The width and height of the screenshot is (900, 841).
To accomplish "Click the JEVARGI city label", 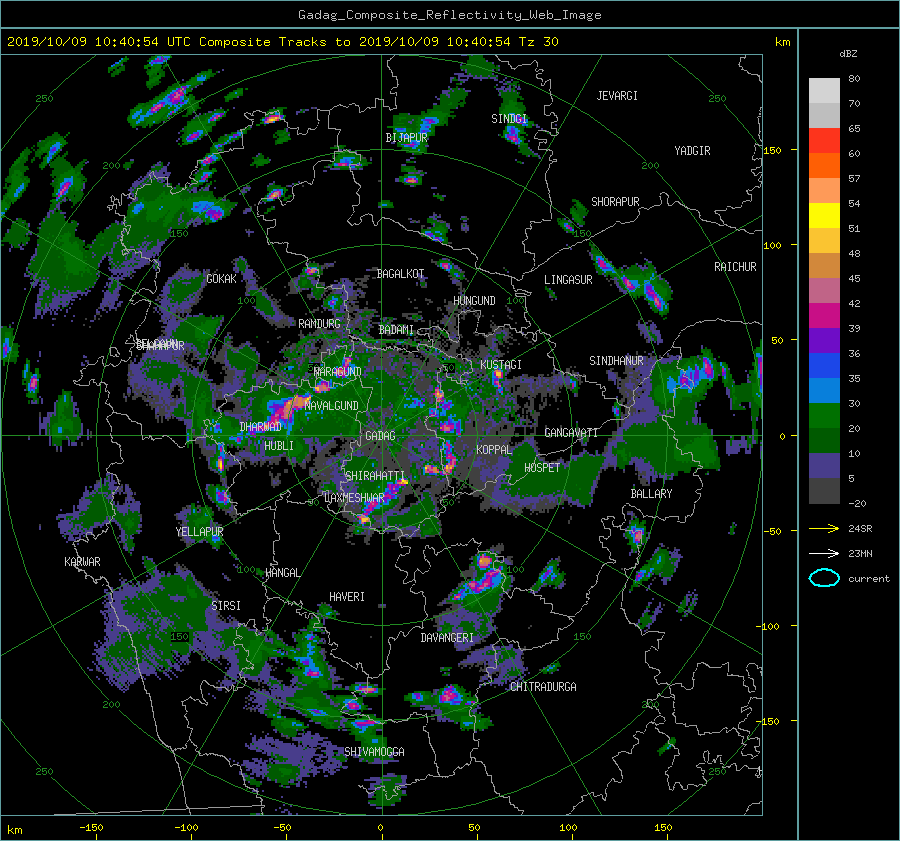I will pyautogui.click(x=617, y=96).
